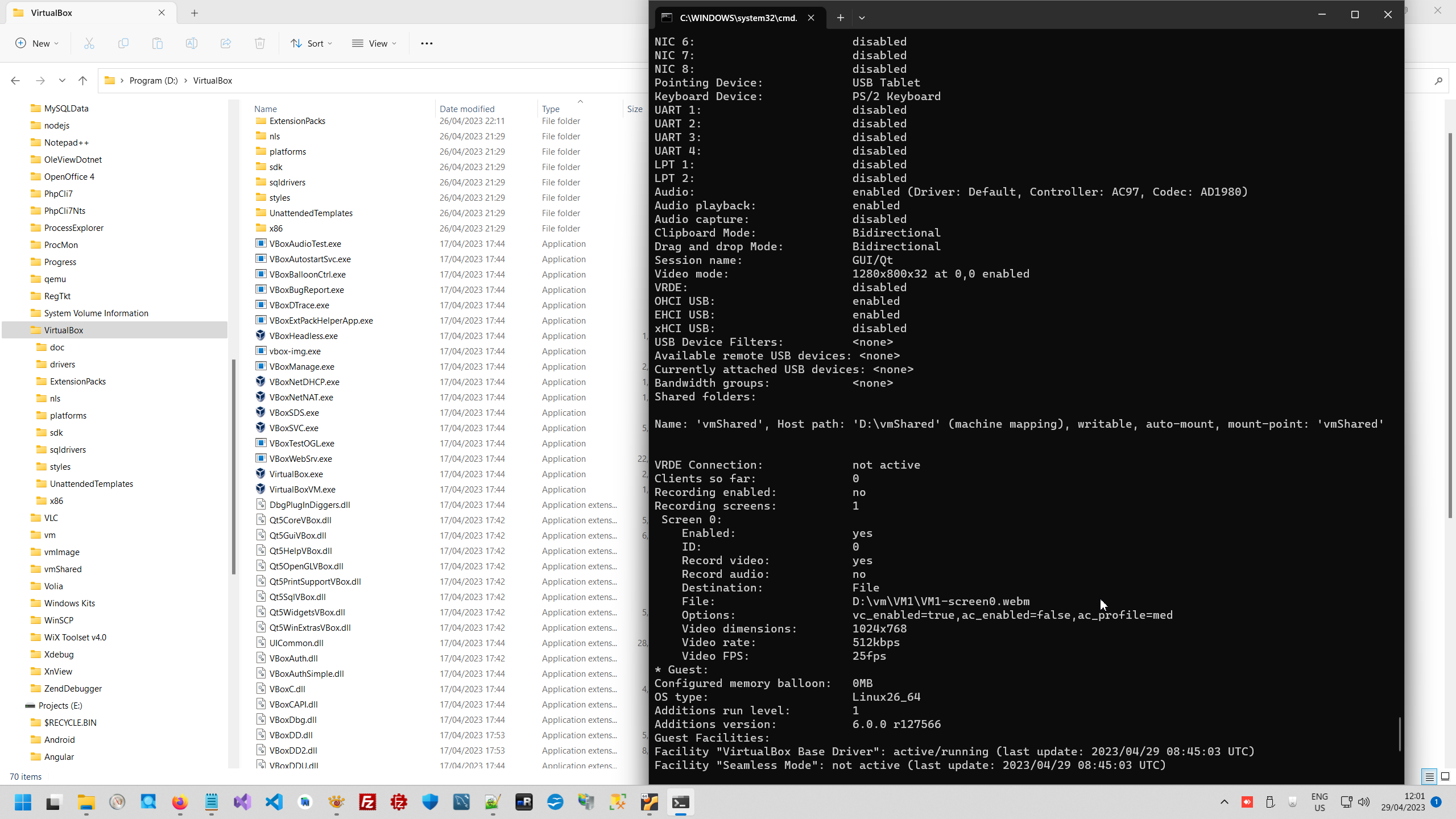Image resolution: width=1456 pixels, height=819 pixels.
Task: Click the Rename icon in toolbar
Action: click(x=192, y=43)
